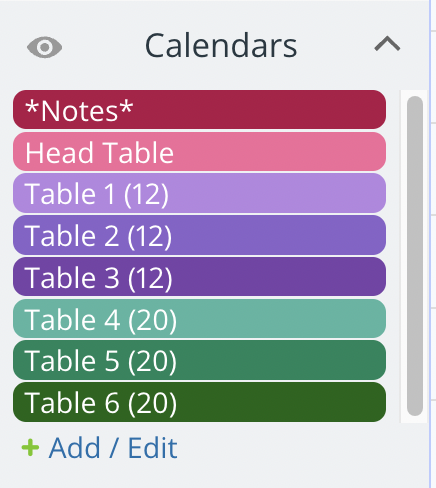This screenshot has width=436, height=488.
Task: Toggle the eye icon visibility for all calendars
Action: tap(44, 47)
